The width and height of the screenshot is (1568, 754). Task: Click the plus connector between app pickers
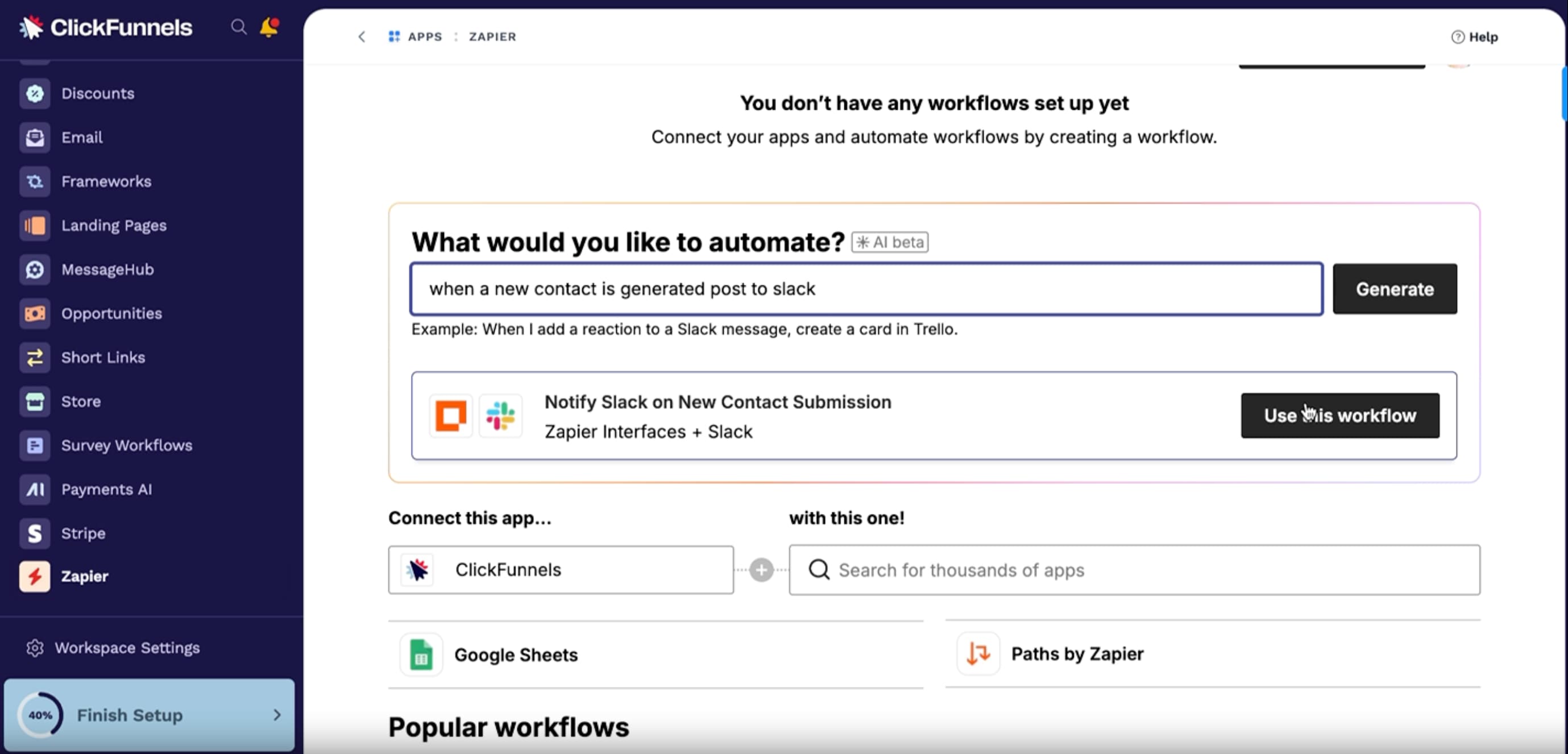761,570
